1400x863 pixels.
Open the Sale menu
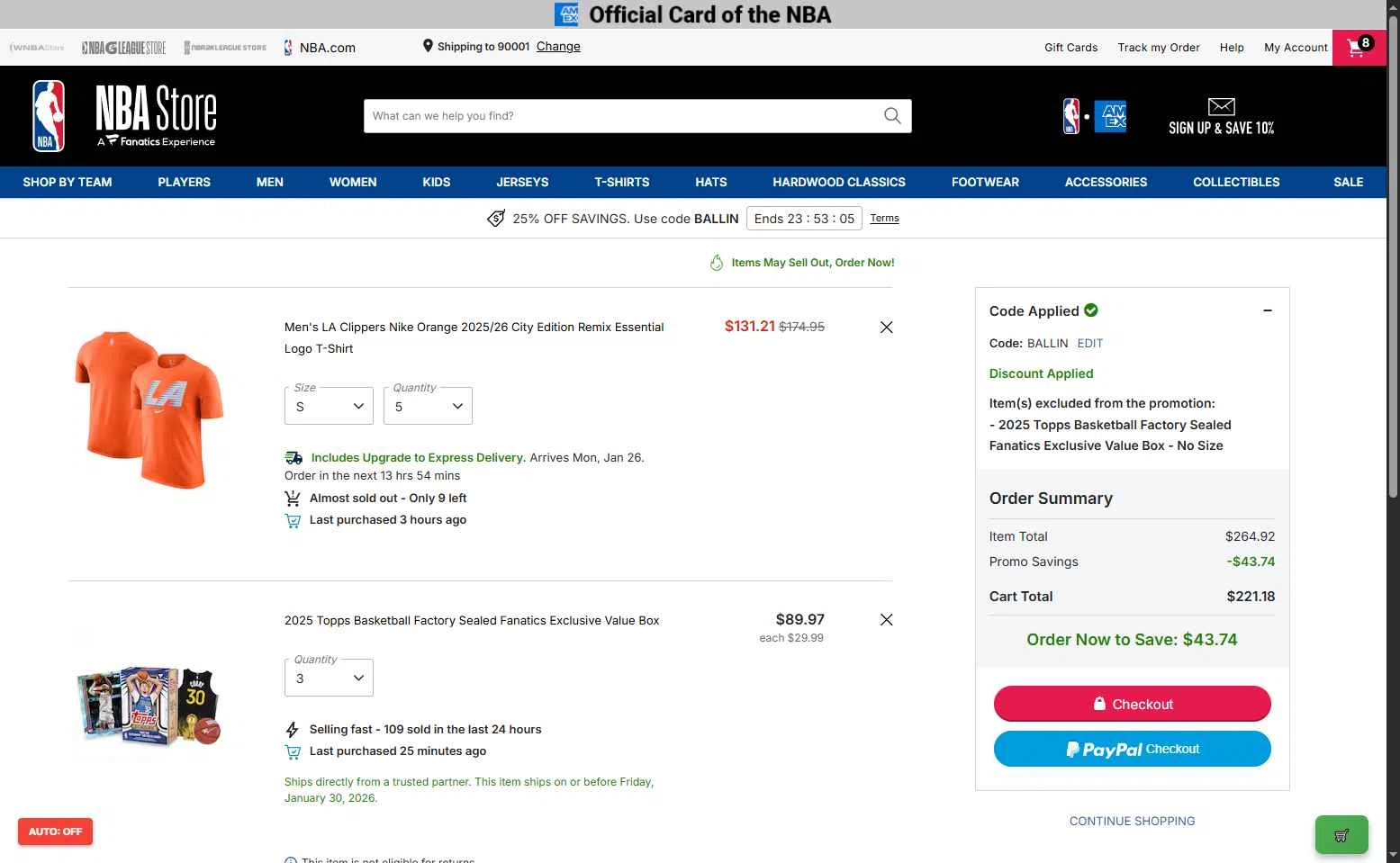pos(1349,182)
